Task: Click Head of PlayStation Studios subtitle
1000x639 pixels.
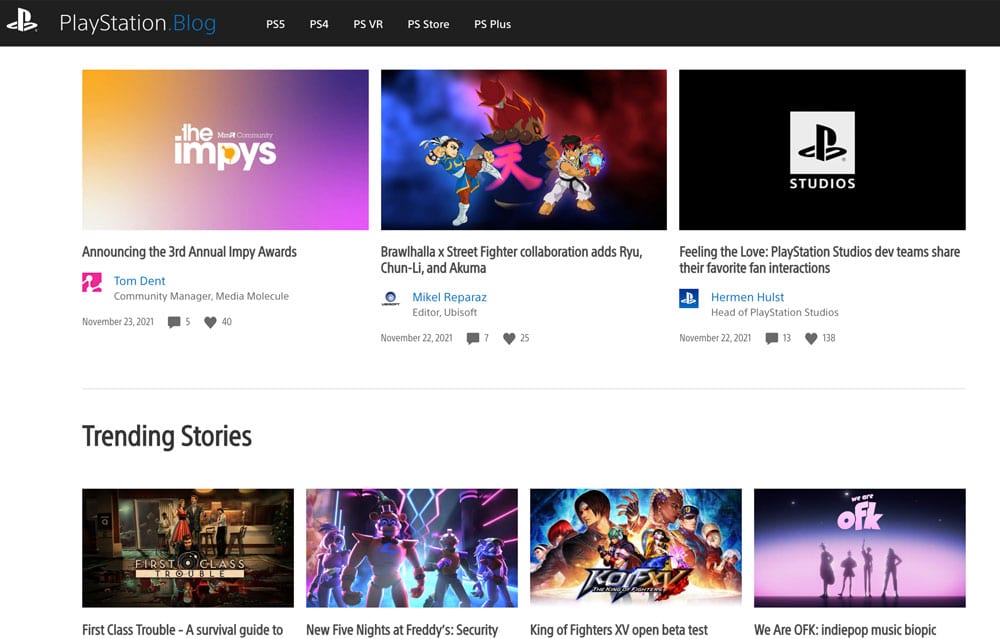Action: [x=775, y=312]
